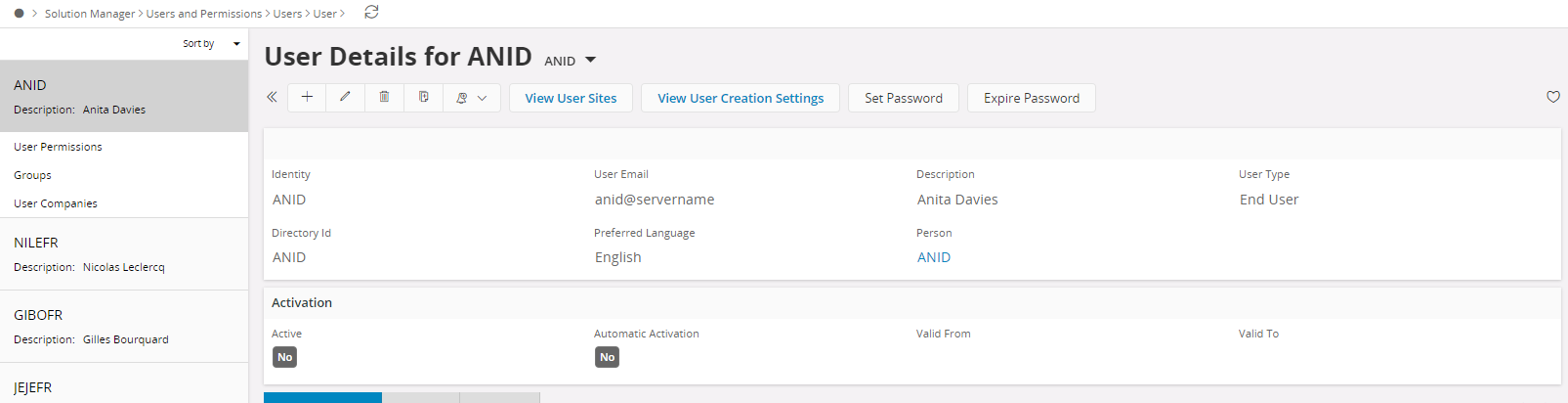Screen dimensions: 1568x403
Task: Click the refresh icon beside the breadcrumb
Action: pyautogui.click(x=371, y=13)
